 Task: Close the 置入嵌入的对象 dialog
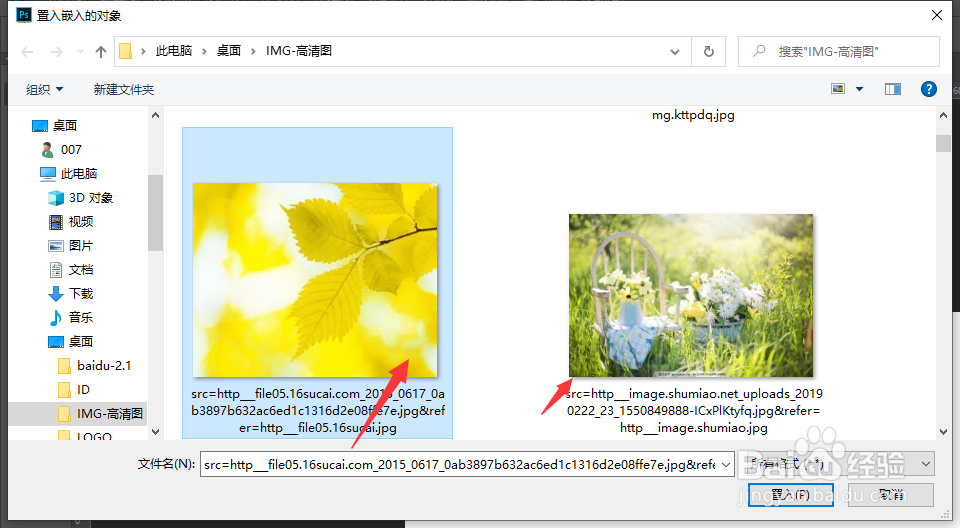click(x=937, y=15)
